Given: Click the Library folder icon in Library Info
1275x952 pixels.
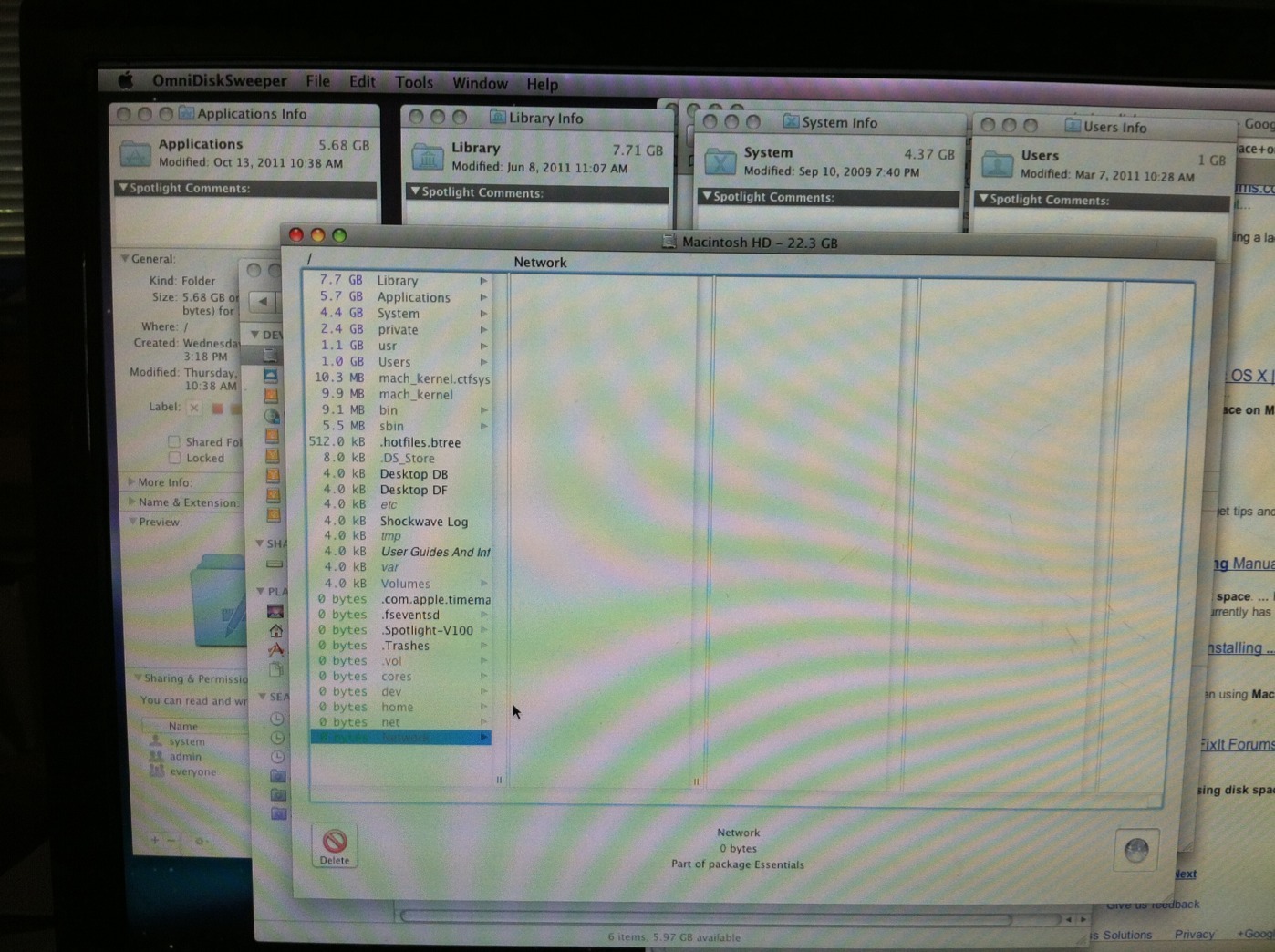Looking at the screenshot, I should point(427,156).
